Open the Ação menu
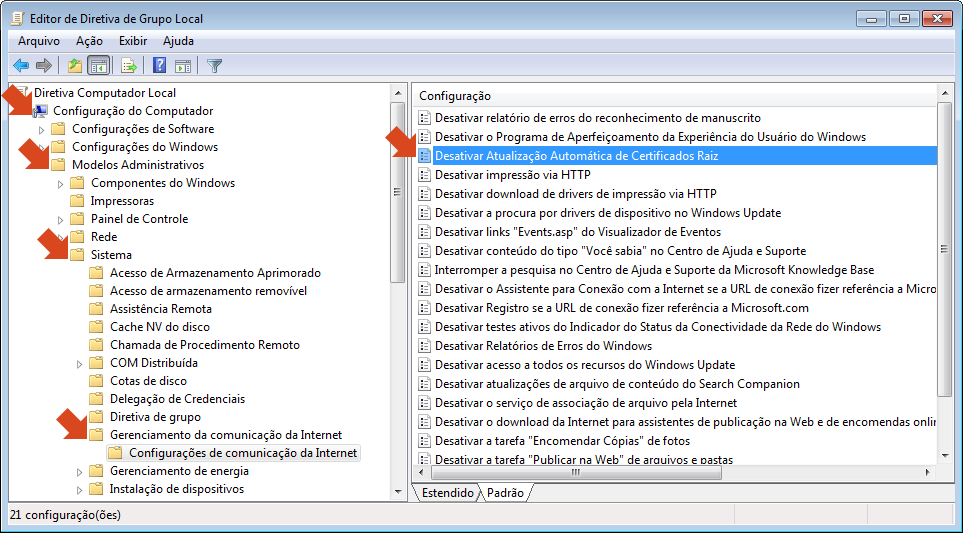The width and height of the screenshot is (963, 533). click(89, 41)
